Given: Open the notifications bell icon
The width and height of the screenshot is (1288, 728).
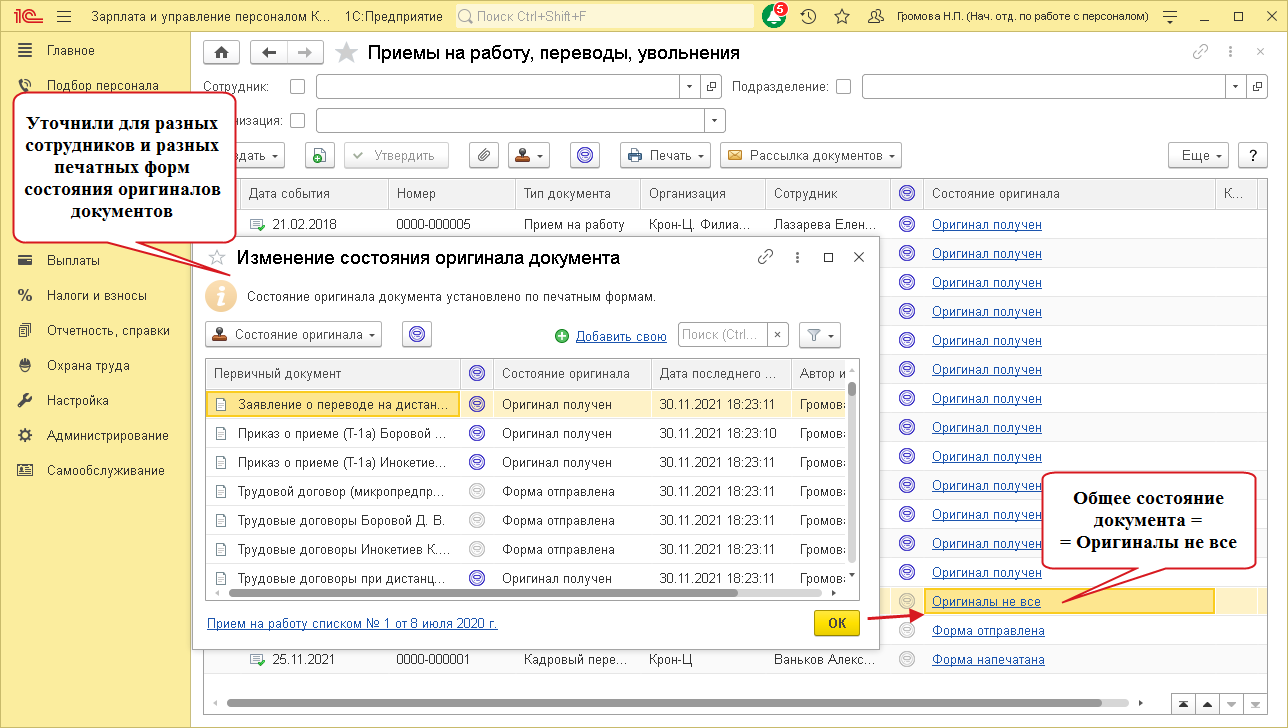Looking at the screenshot, I should (773, 17).
